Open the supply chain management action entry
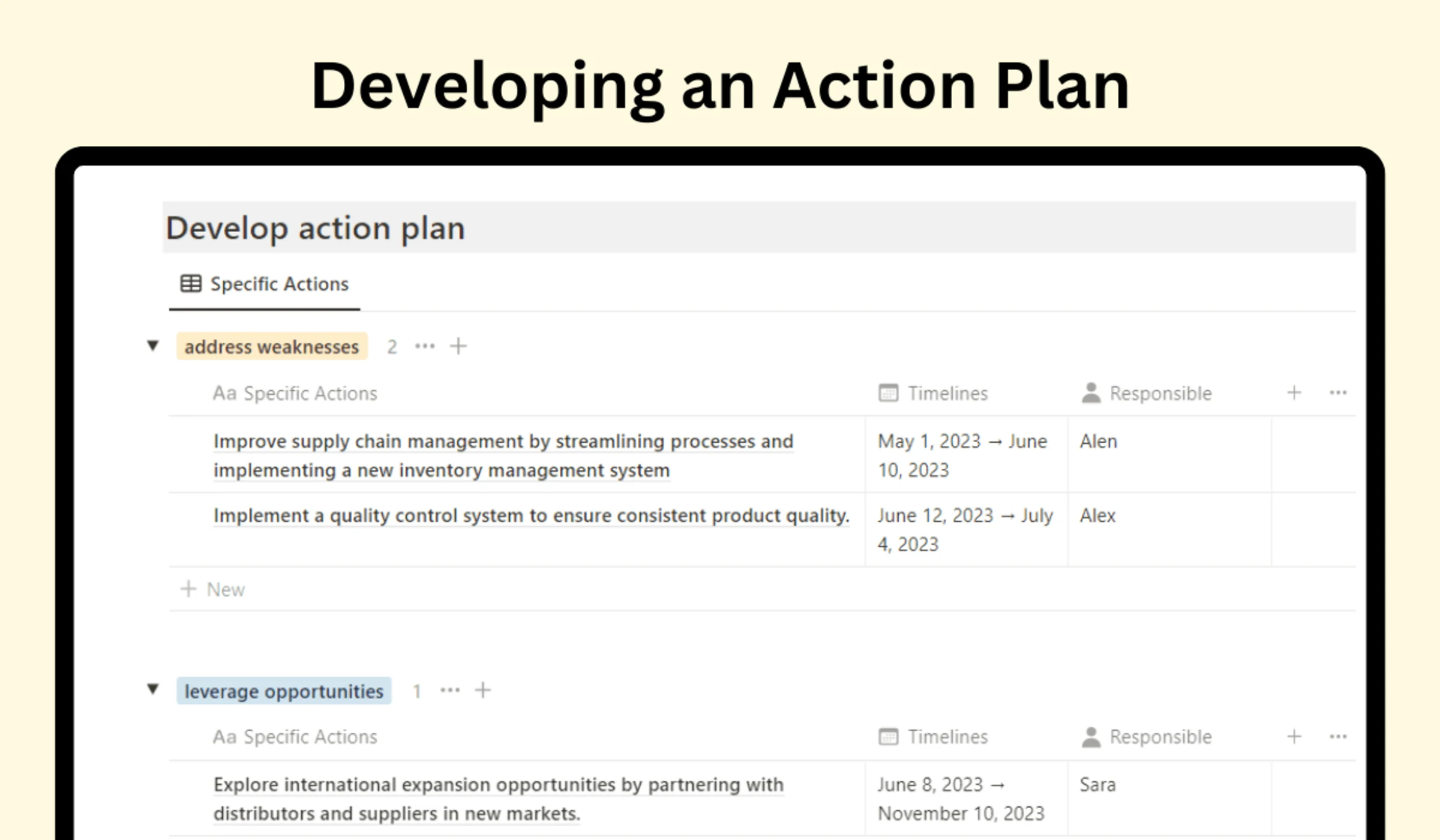 [503, 455]
